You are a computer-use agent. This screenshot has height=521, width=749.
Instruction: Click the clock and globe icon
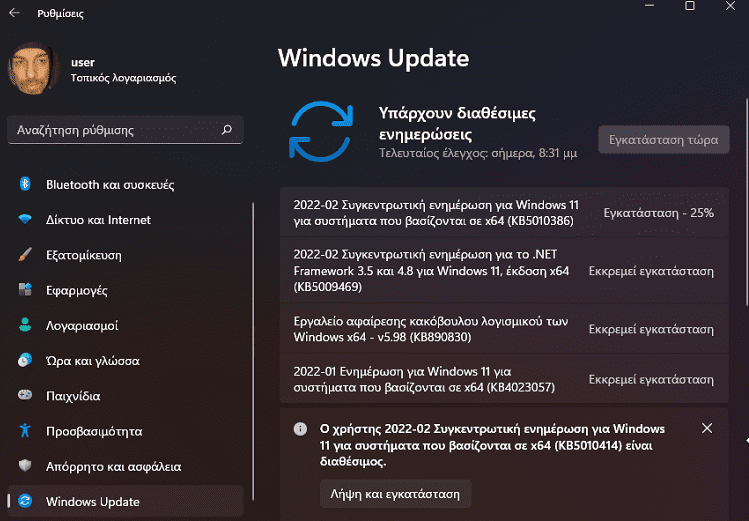pos(25,360)
